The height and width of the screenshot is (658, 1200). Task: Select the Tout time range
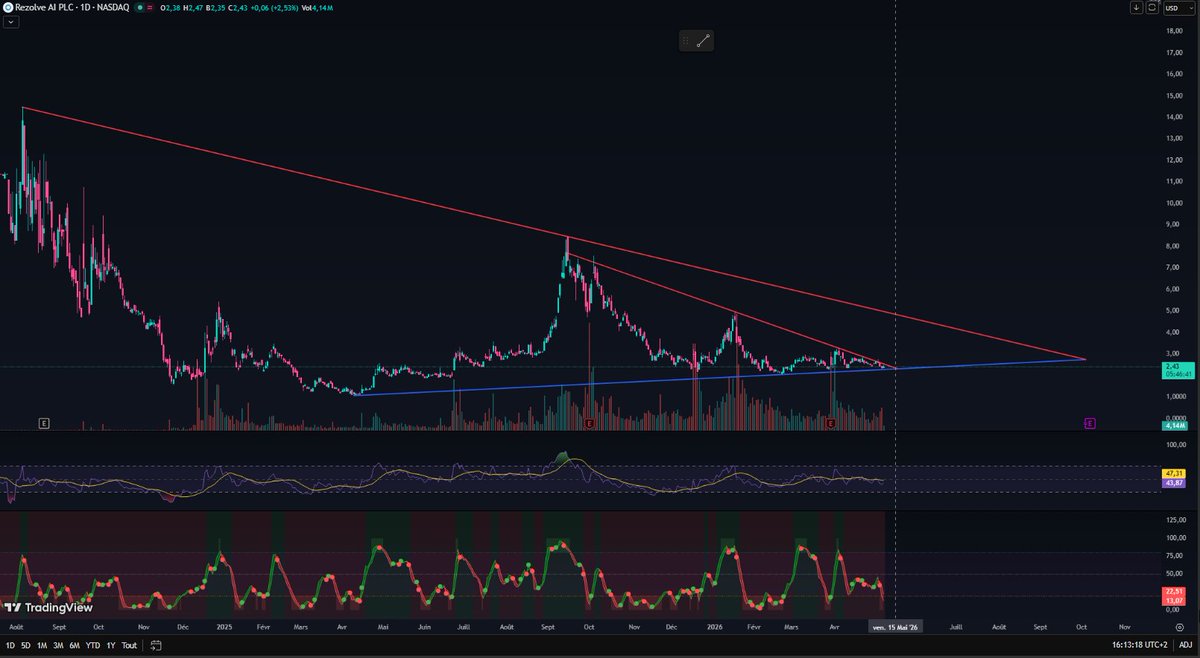129,646
